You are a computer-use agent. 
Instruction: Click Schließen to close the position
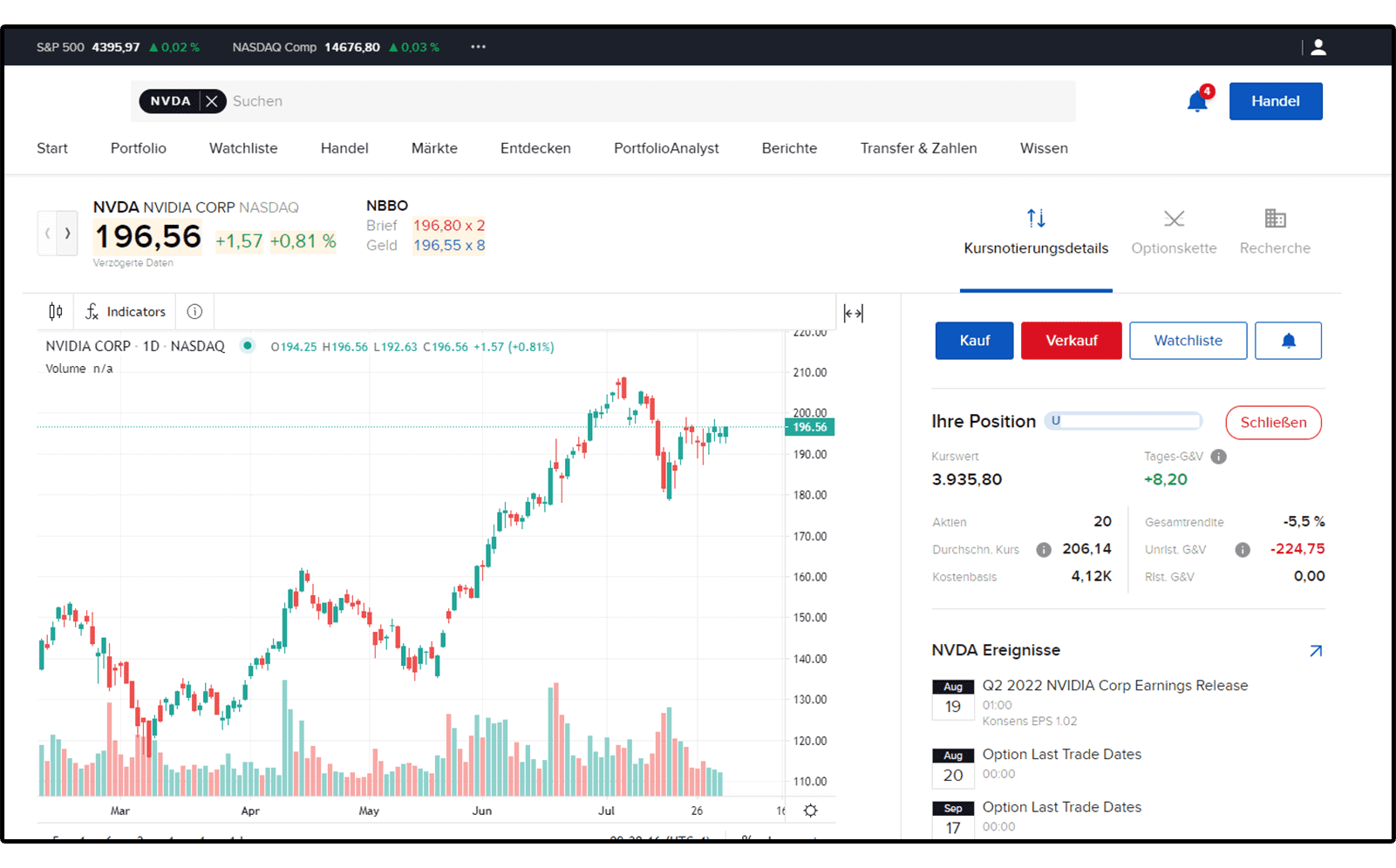pyautogui.click(x=1273, y=423)
